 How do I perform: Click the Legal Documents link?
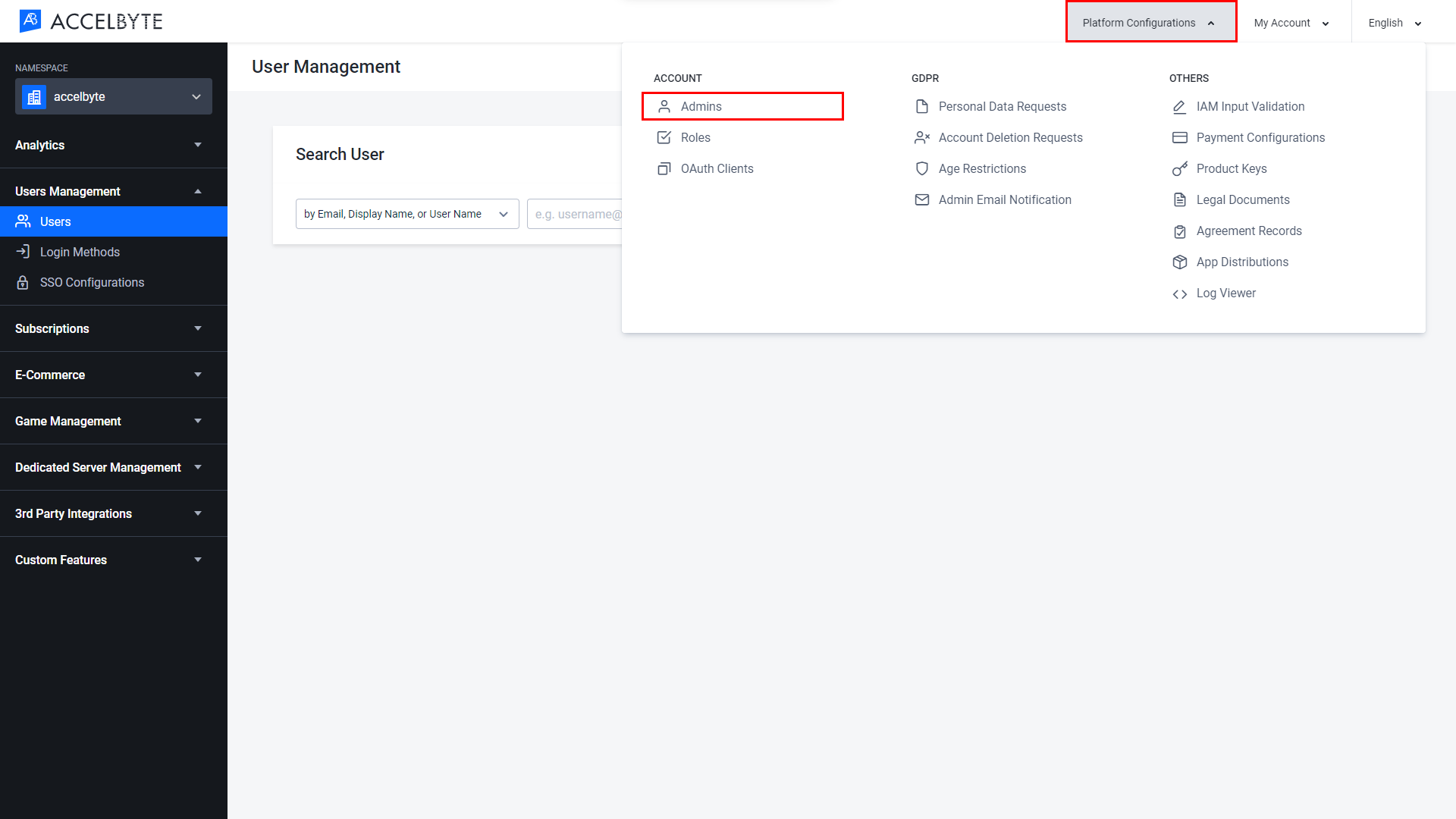1243,199
